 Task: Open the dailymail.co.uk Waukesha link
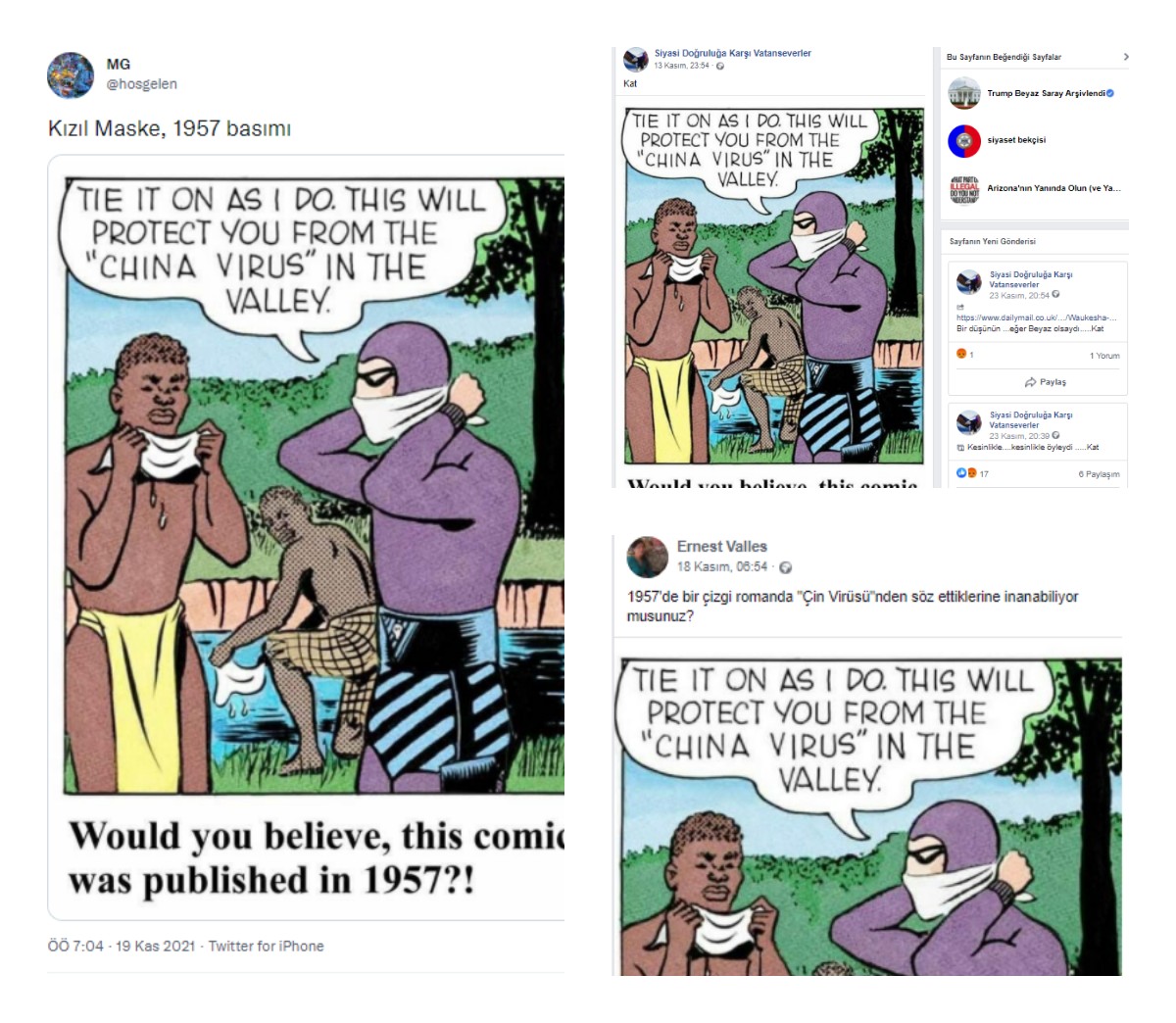point(1036,317)
